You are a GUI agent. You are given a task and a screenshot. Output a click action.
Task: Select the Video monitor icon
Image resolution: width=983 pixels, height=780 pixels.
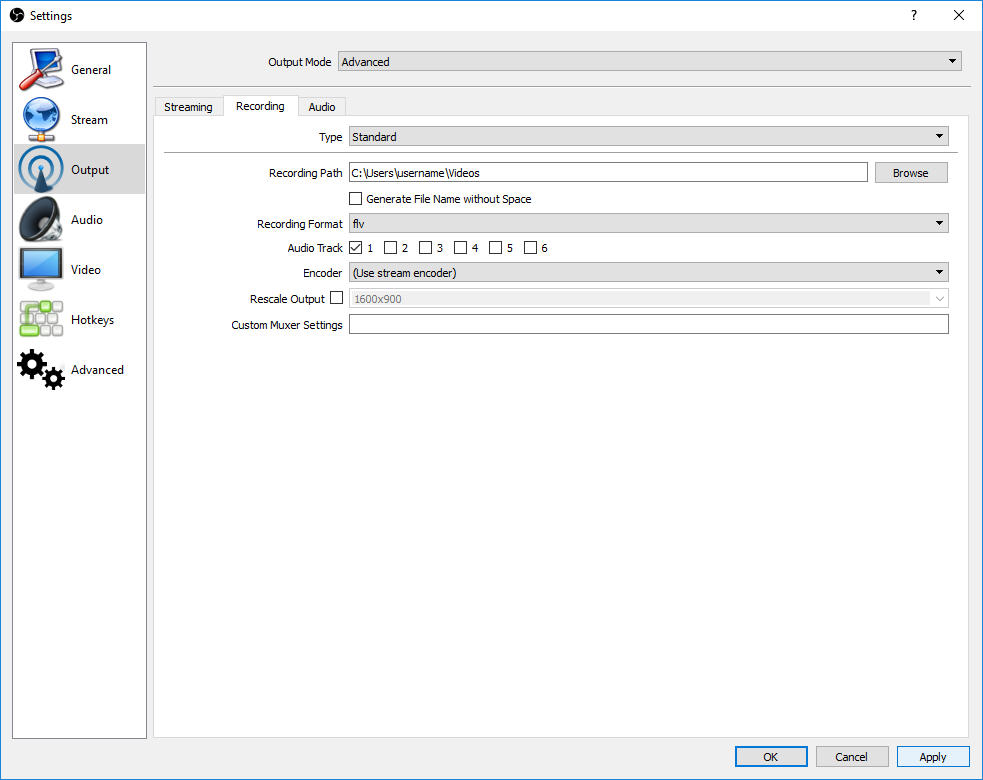41,270
